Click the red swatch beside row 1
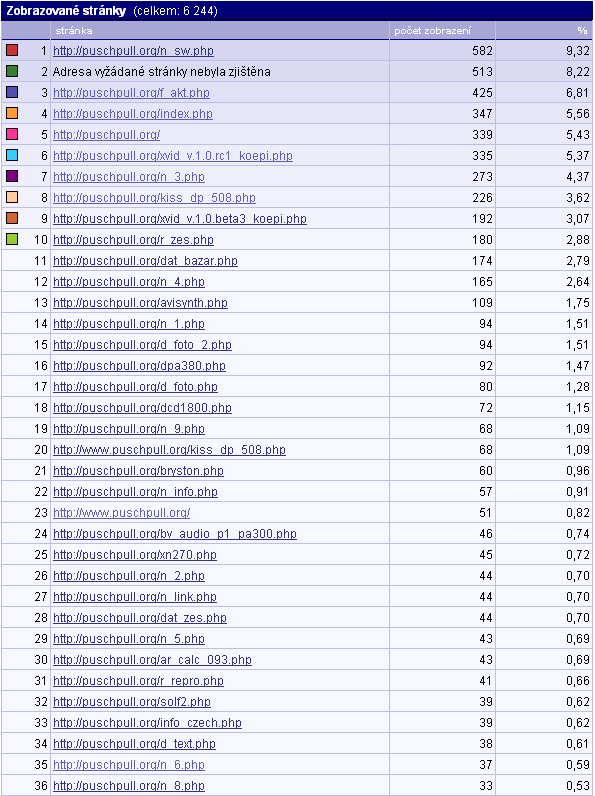 click(12, 50)
